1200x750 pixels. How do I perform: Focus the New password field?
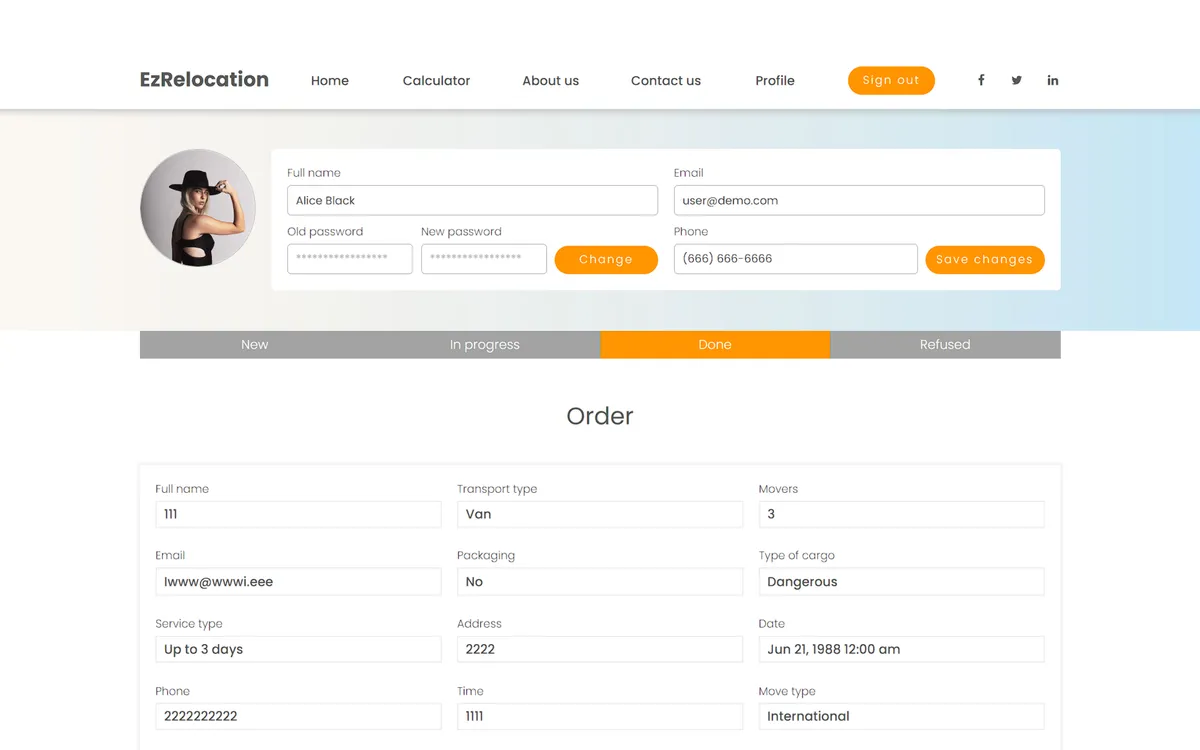pos(484,259)
